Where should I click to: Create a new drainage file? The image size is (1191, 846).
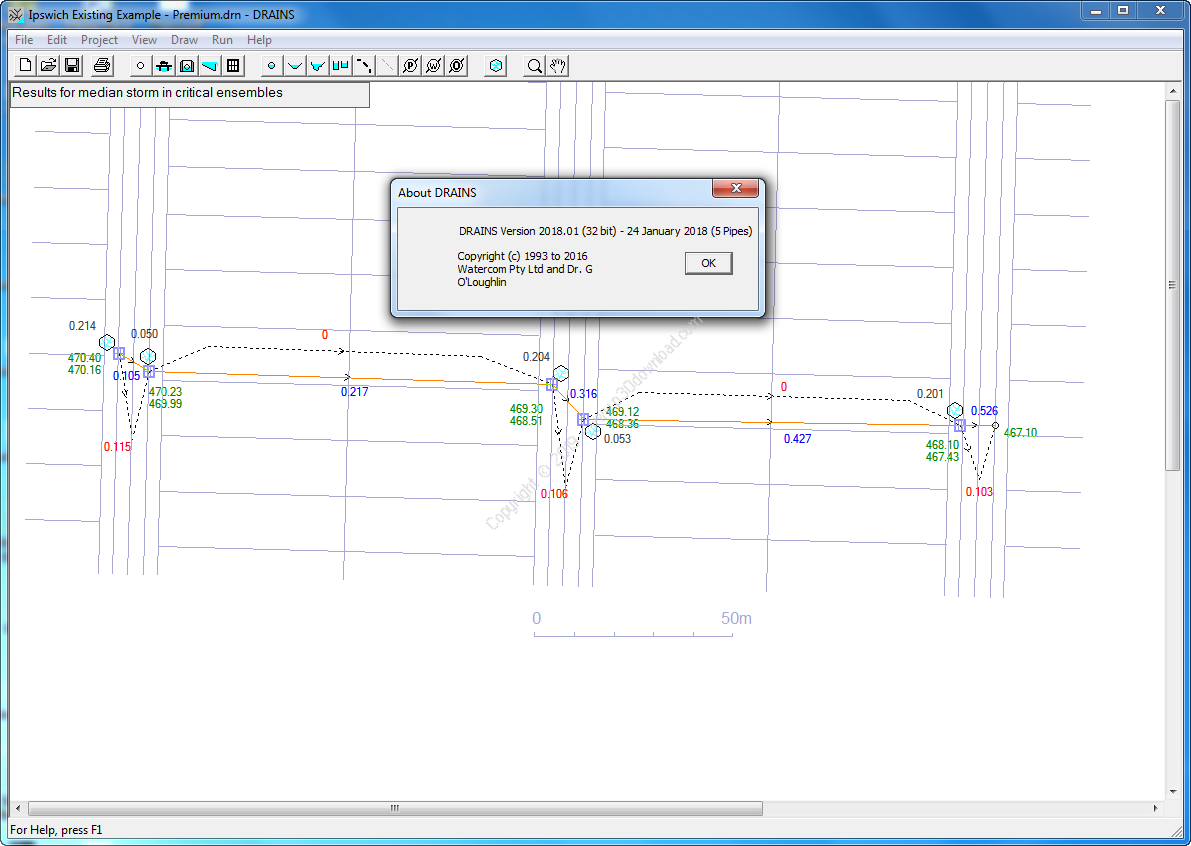point(24,65)
